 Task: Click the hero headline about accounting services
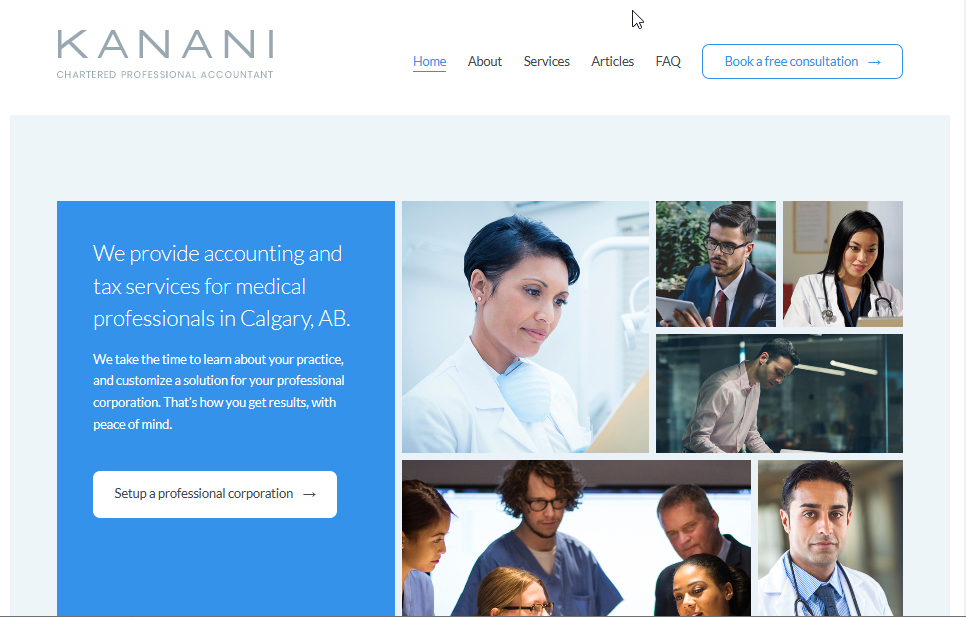coord(222,286)
